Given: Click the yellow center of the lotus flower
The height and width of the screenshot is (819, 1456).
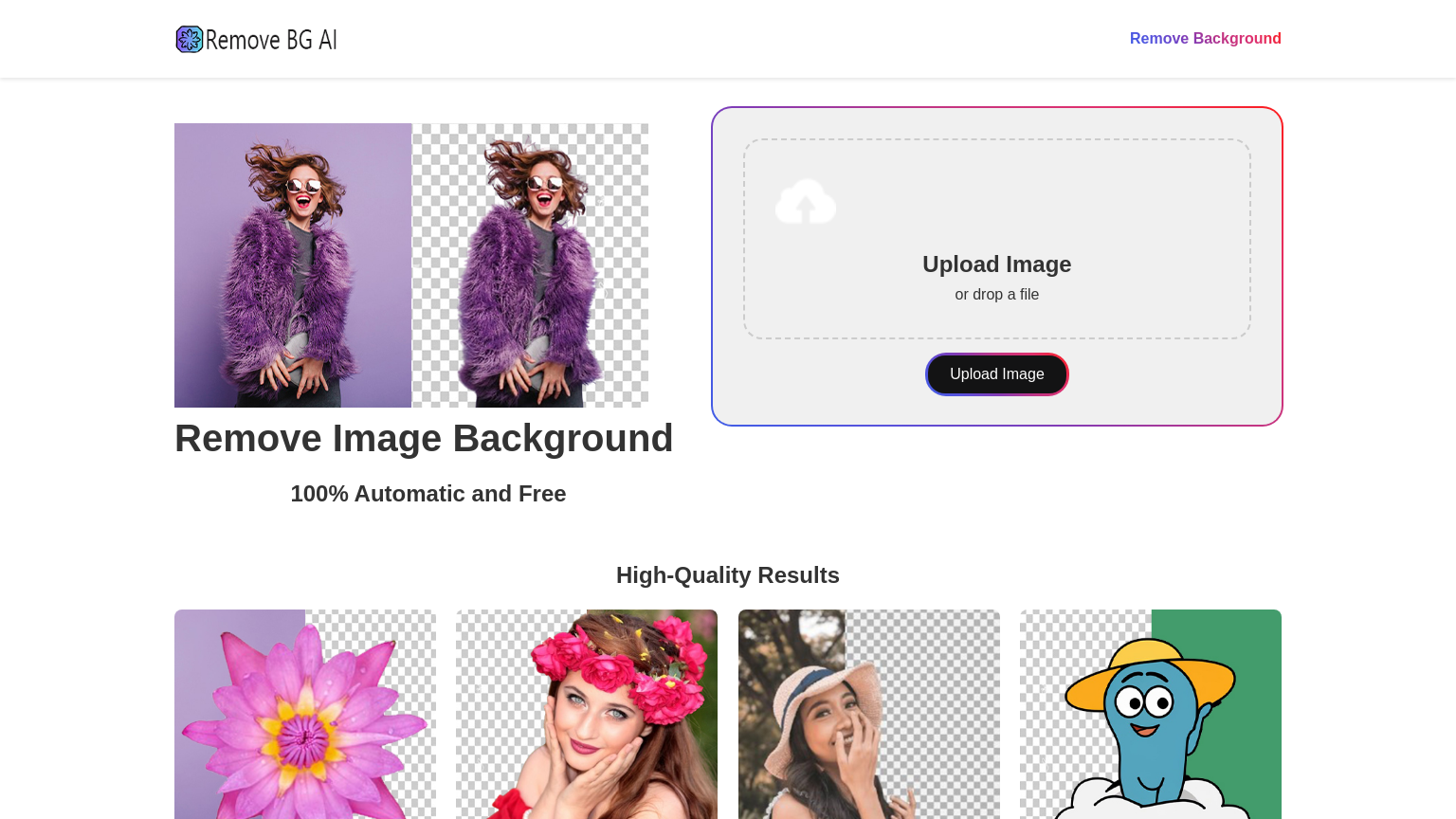Looking at the screenshot, I should point(303,732).
